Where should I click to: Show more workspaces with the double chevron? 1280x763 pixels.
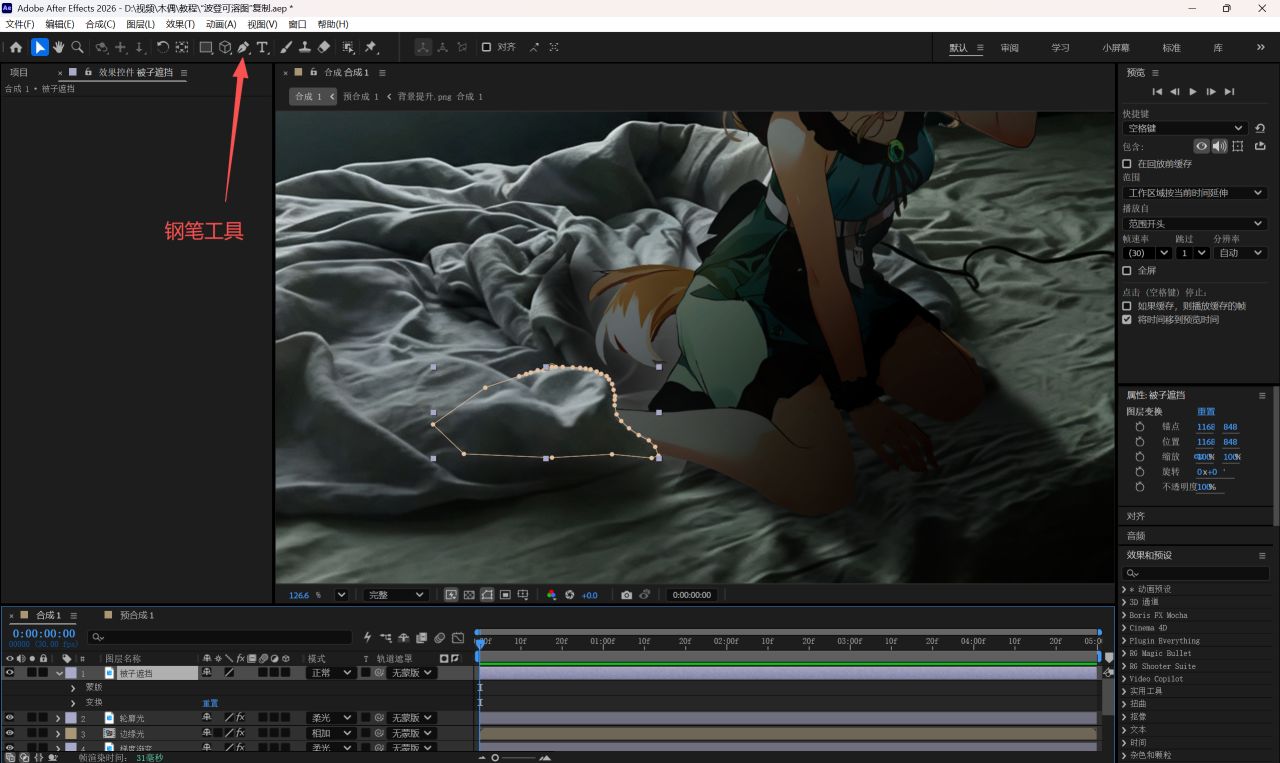[x=1260, y=48]
